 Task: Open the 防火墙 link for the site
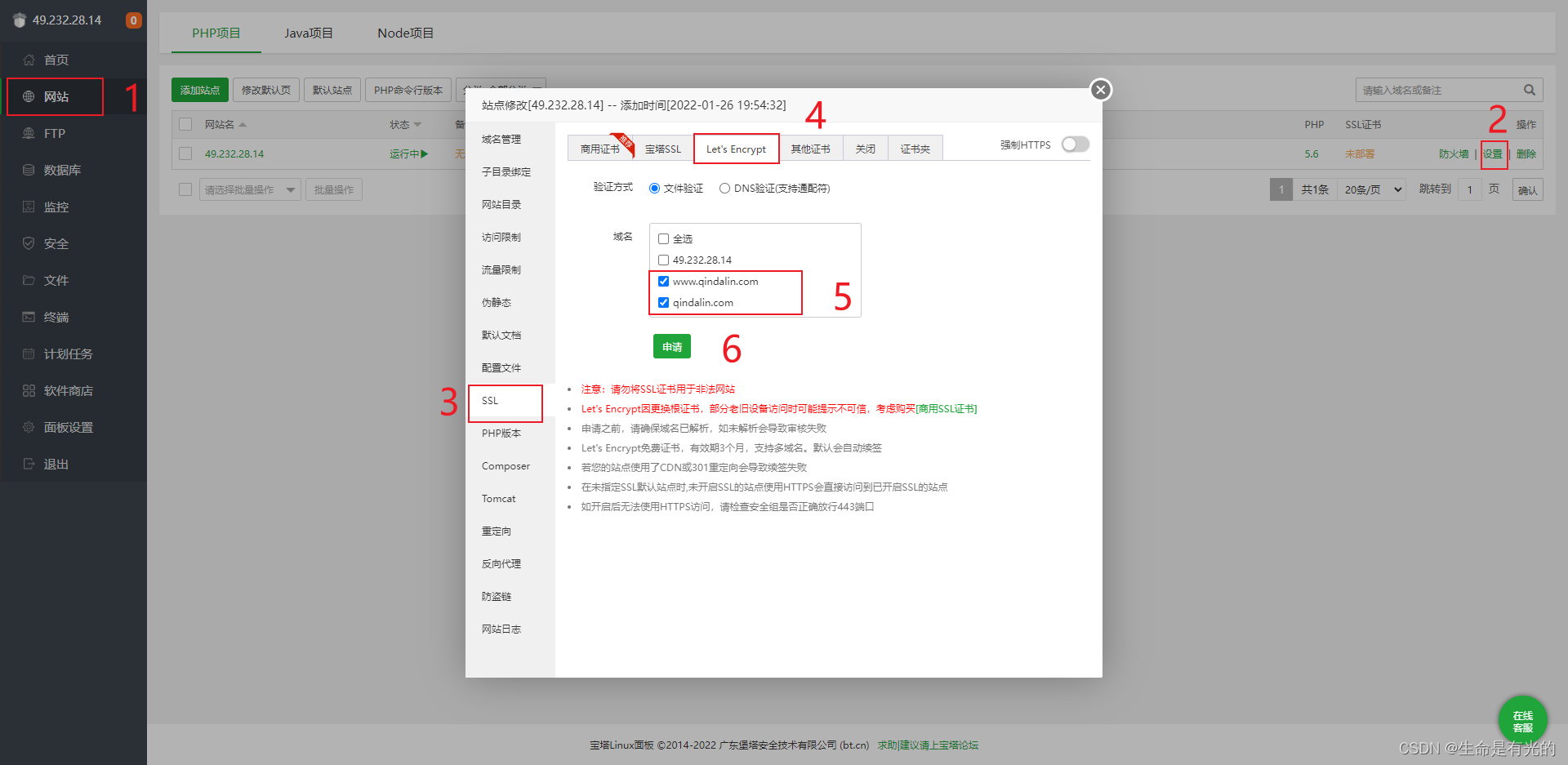[x=1454, y=154]
